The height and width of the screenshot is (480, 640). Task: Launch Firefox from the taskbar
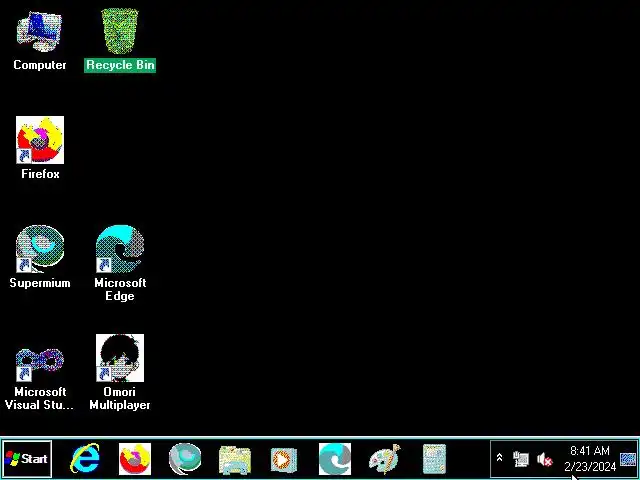[x=135, y=459]
